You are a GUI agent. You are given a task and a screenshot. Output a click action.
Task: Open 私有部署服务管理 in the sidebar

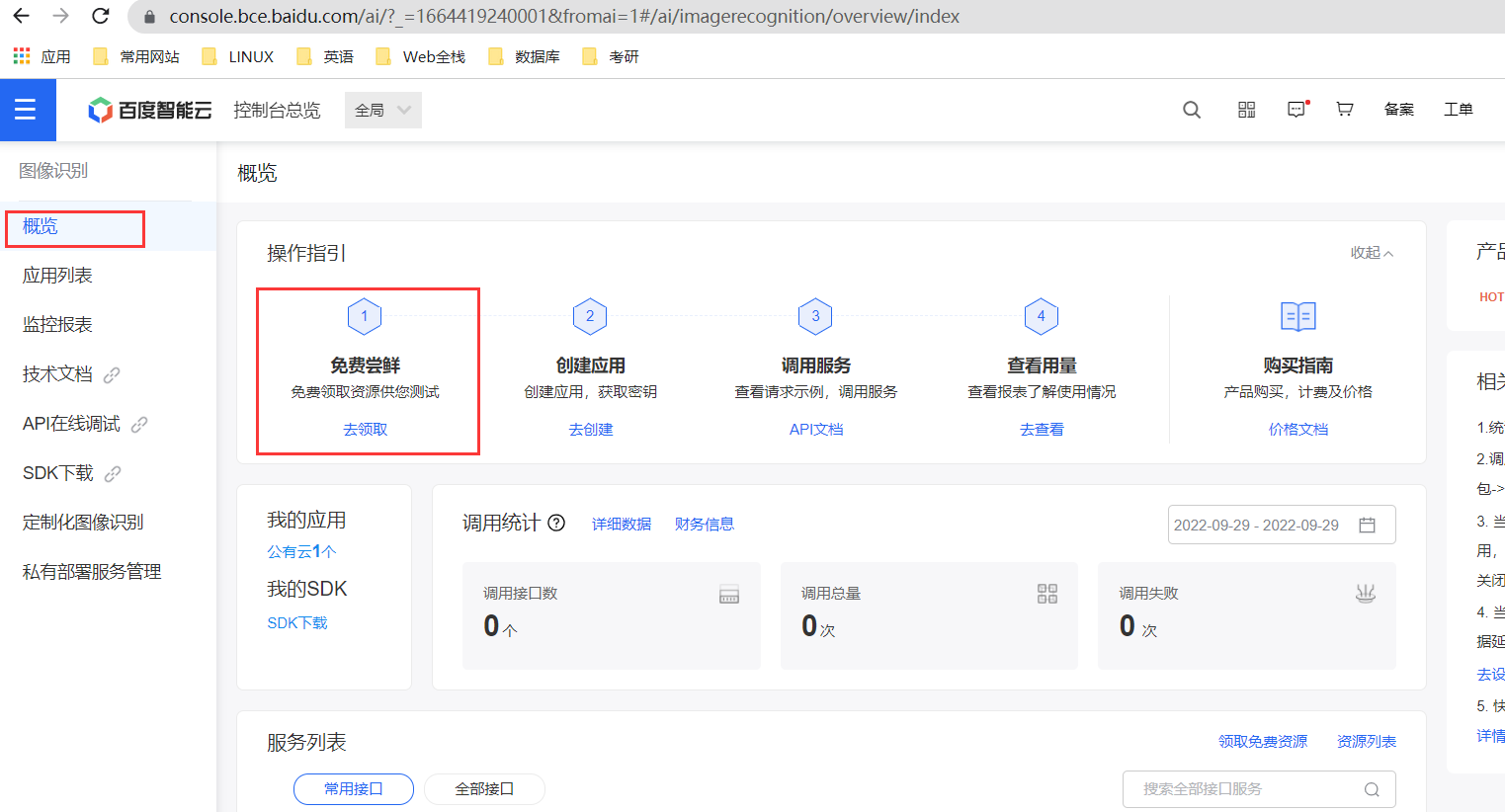pyautogui.click(x=92, y=572)
